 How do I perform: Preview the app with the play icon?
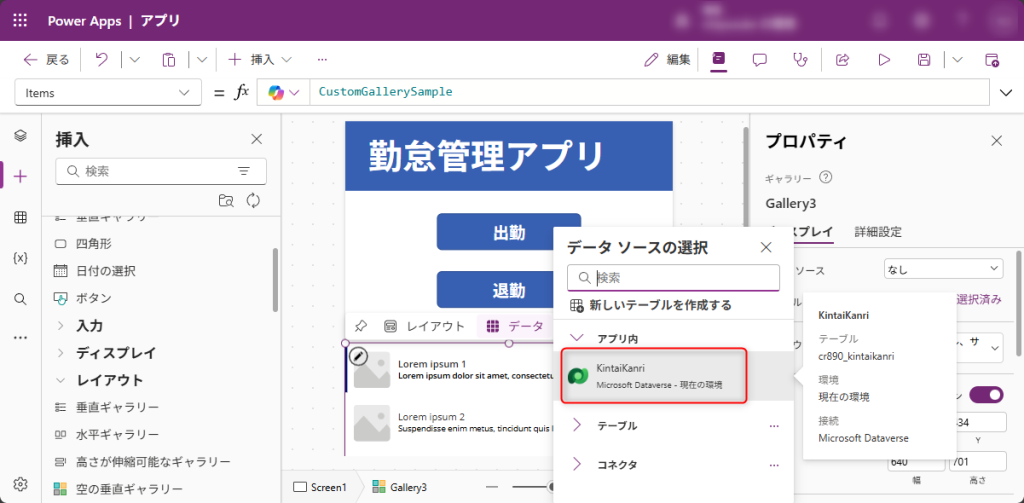[884, 60]
